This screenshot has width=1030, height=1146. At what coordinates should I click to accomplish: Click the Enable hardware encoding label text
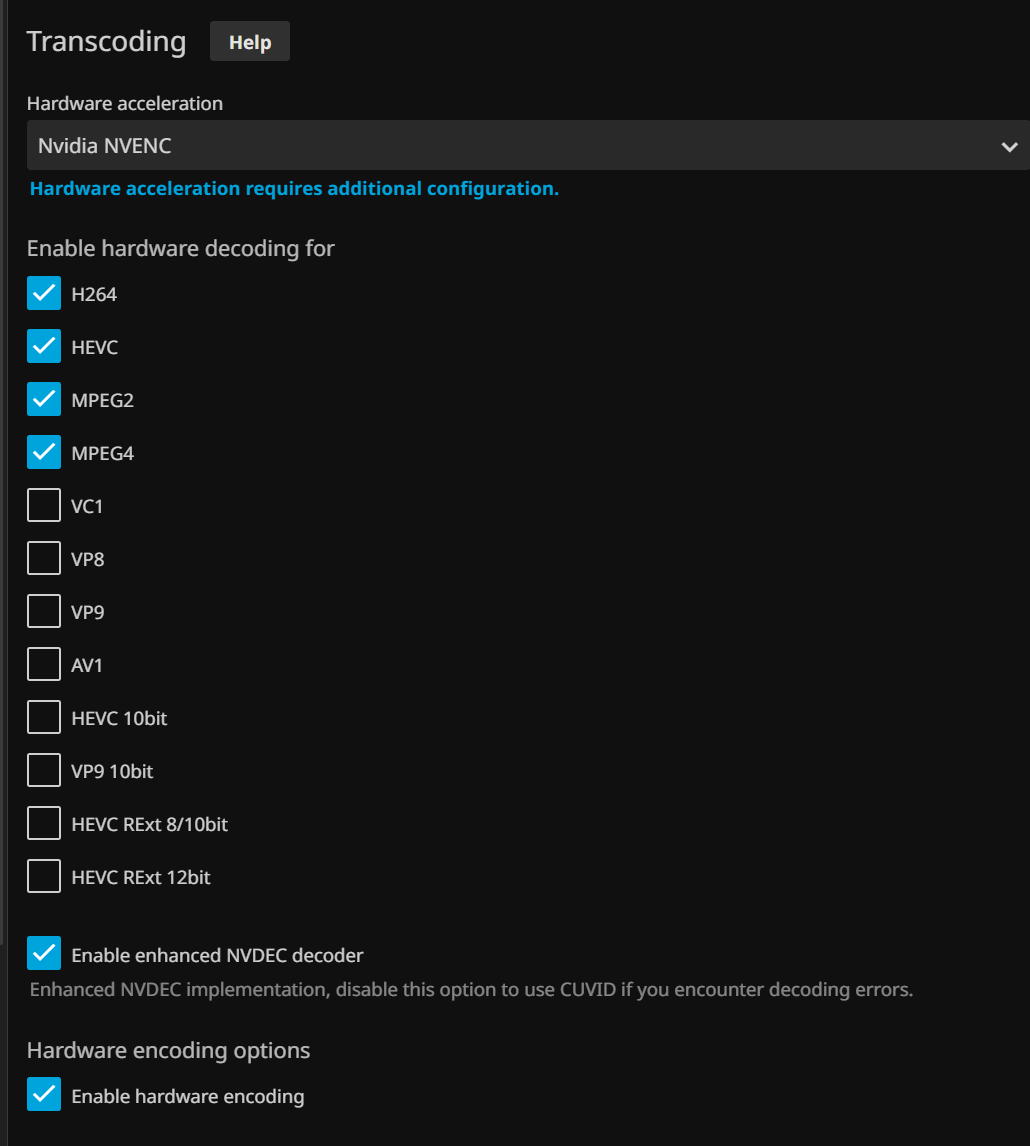point(188,1097)
